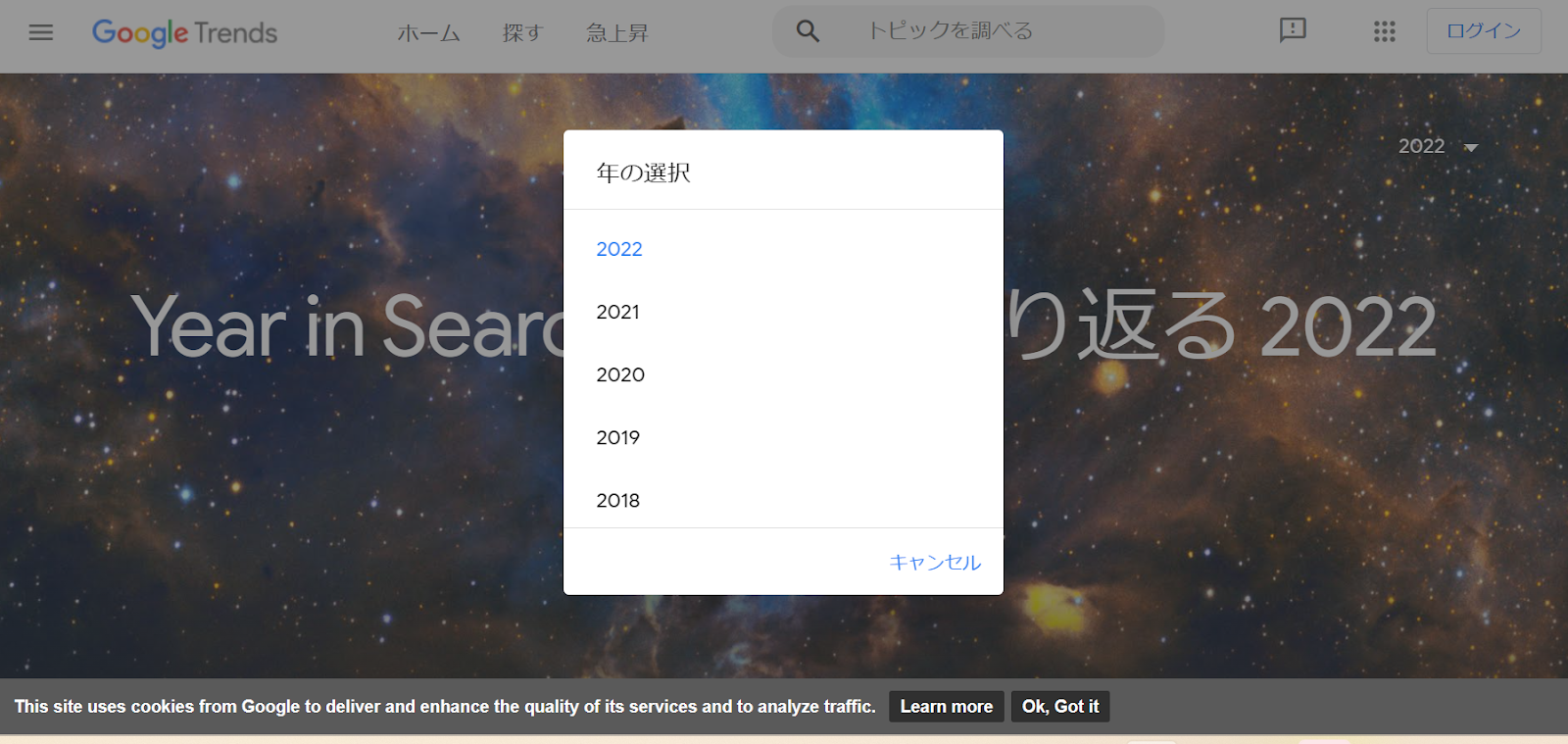
Task: Go to the ホーム tab
Action: (428, 33)
